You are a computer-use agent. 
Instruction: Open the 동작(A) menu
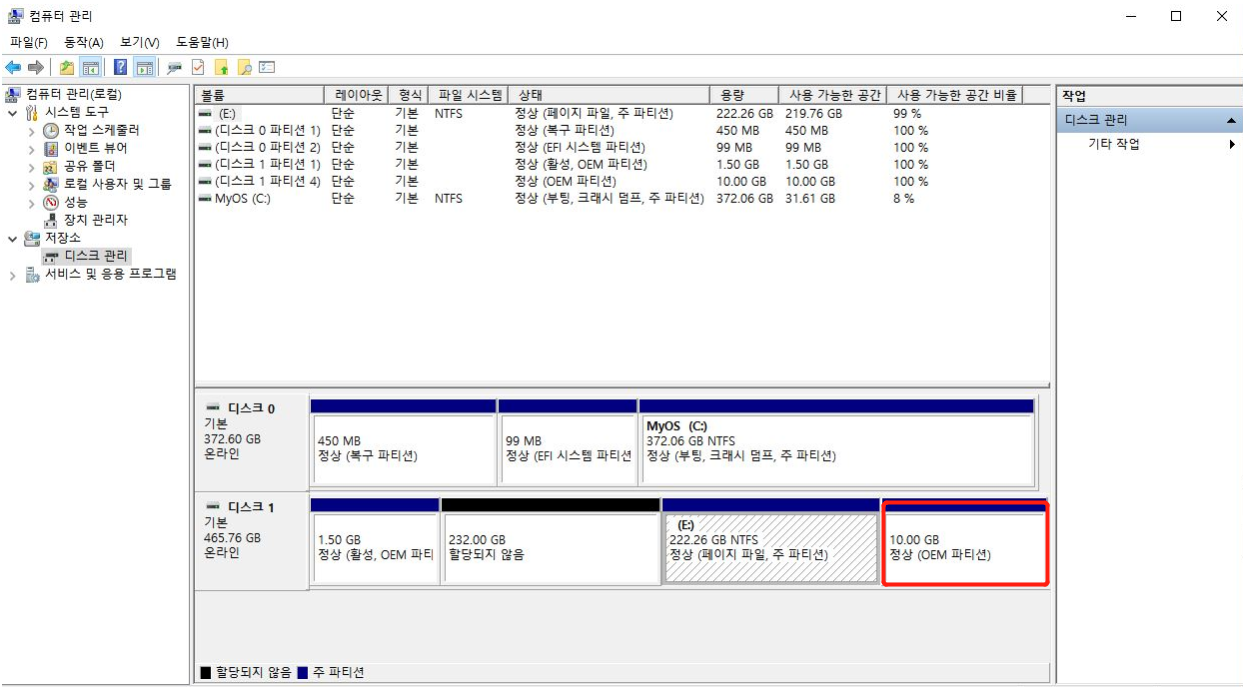pyautogui.click(x=83, y=42)
